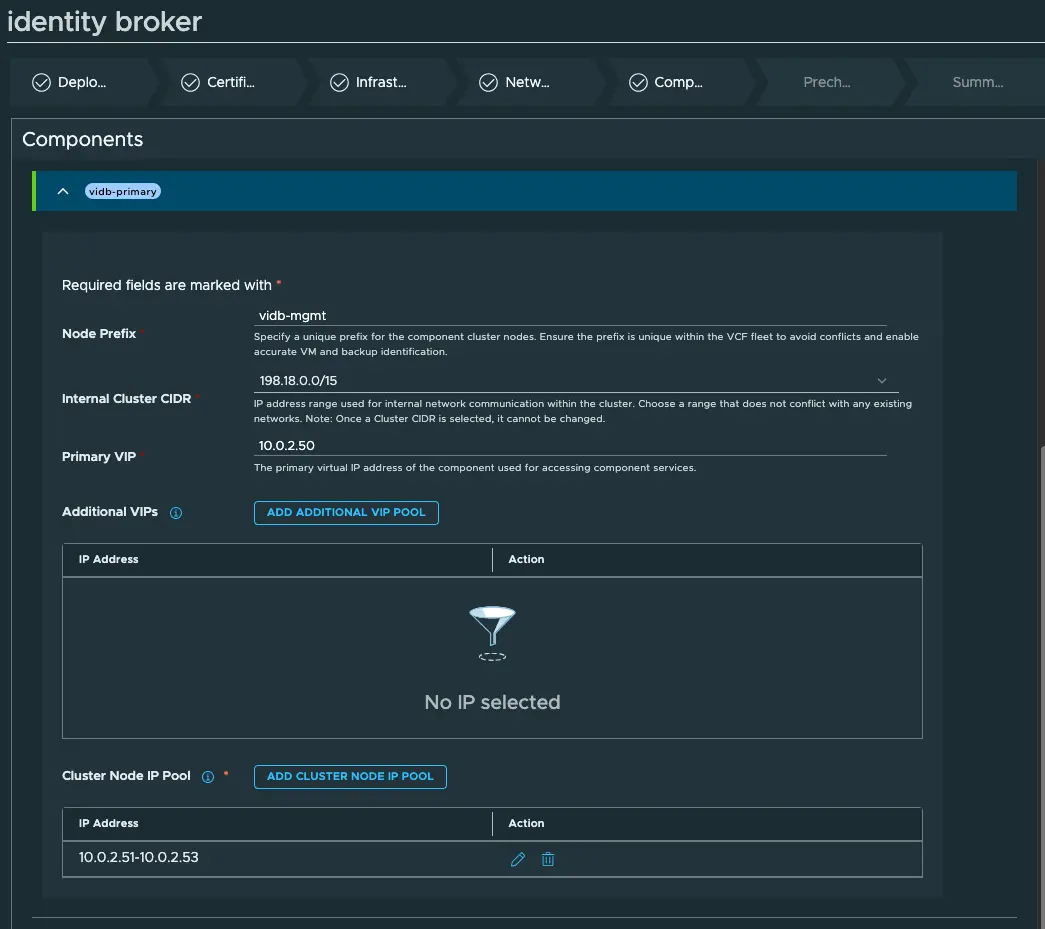Open the Internal Cluster CIDR dropdown
1045x929 pixels.
tap(881, 381)
